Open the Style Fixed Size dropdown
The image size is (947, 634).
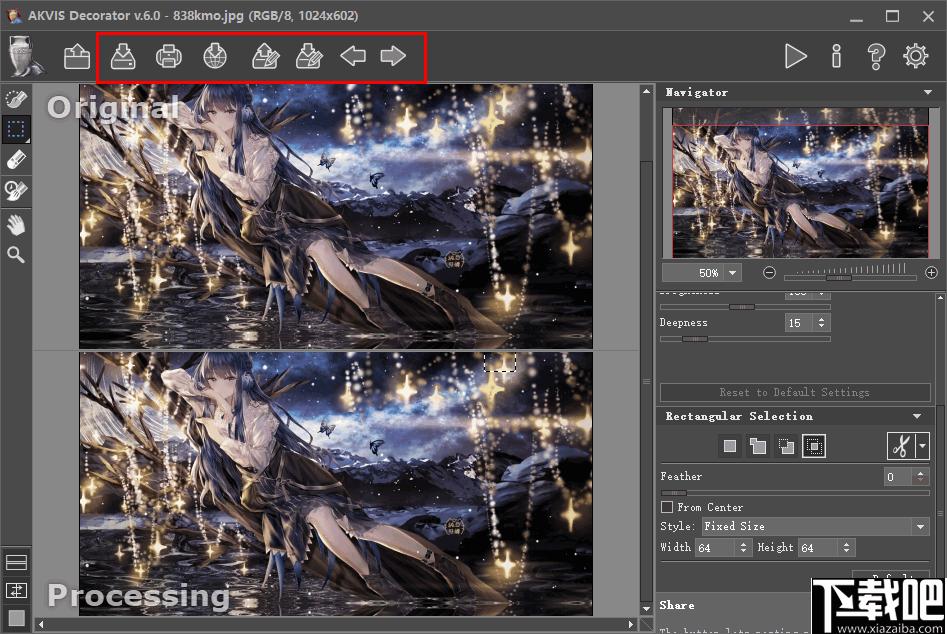click(815, 527)
